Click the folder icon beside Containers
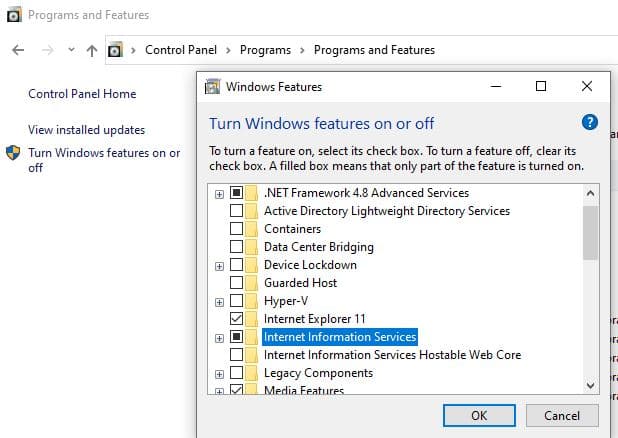The image size is (618, 438). coord(252,229)
